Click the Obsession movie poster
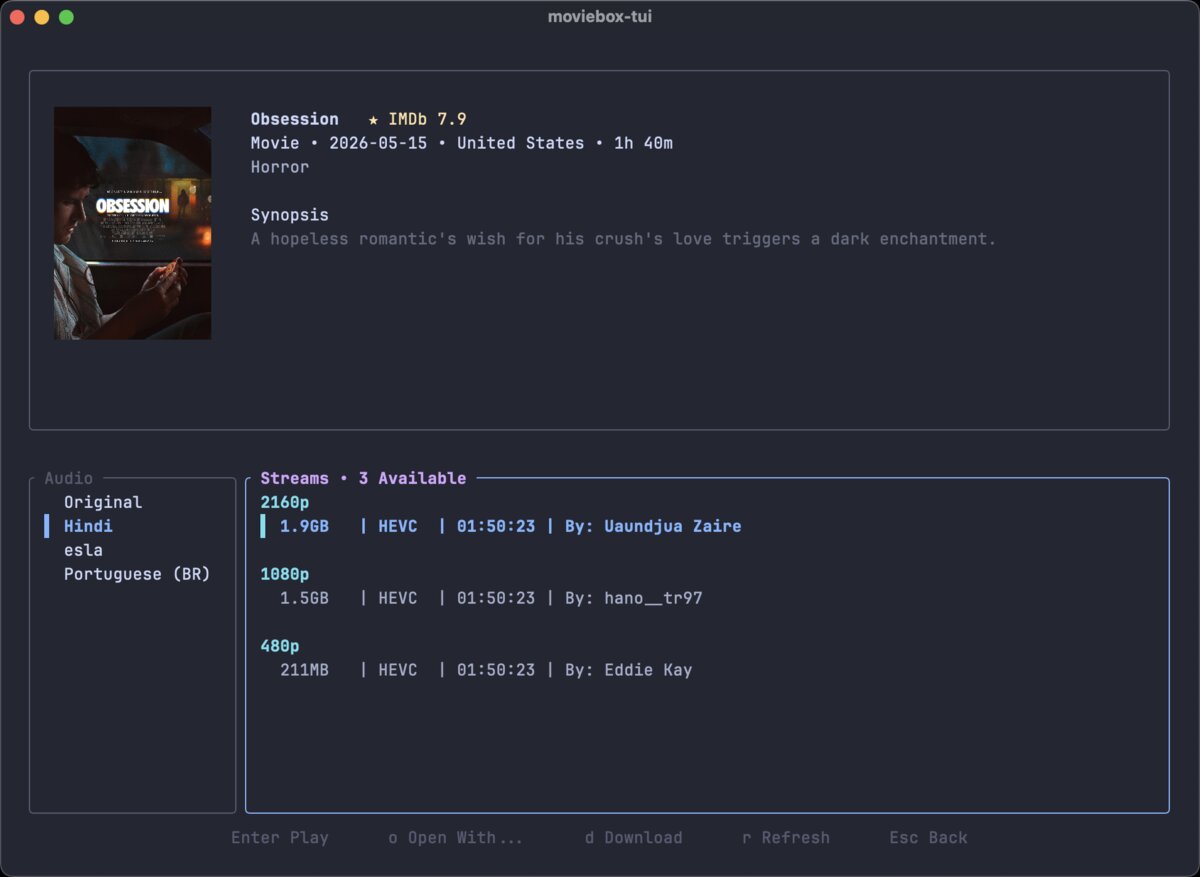This screenshot has height=877, width=1200. click(132, 223)
